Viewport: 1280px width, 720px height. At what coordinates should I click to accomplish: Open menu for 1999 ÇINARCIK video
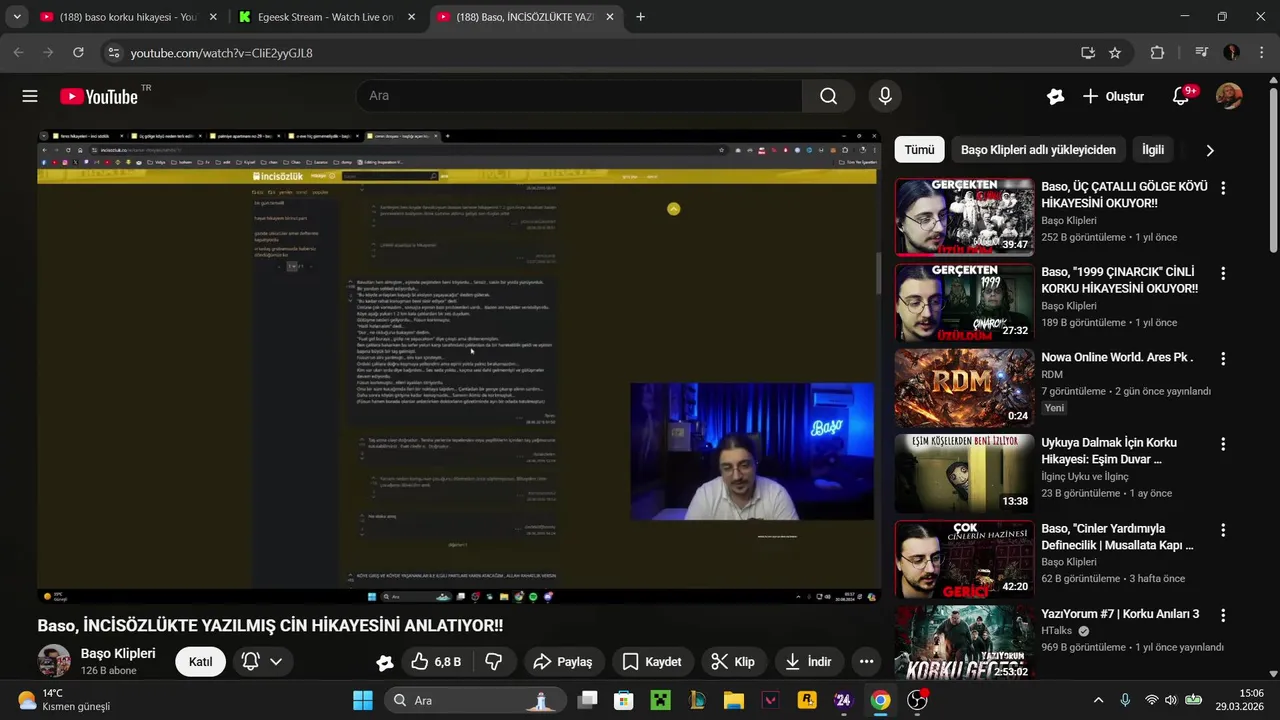point(1222,273)
